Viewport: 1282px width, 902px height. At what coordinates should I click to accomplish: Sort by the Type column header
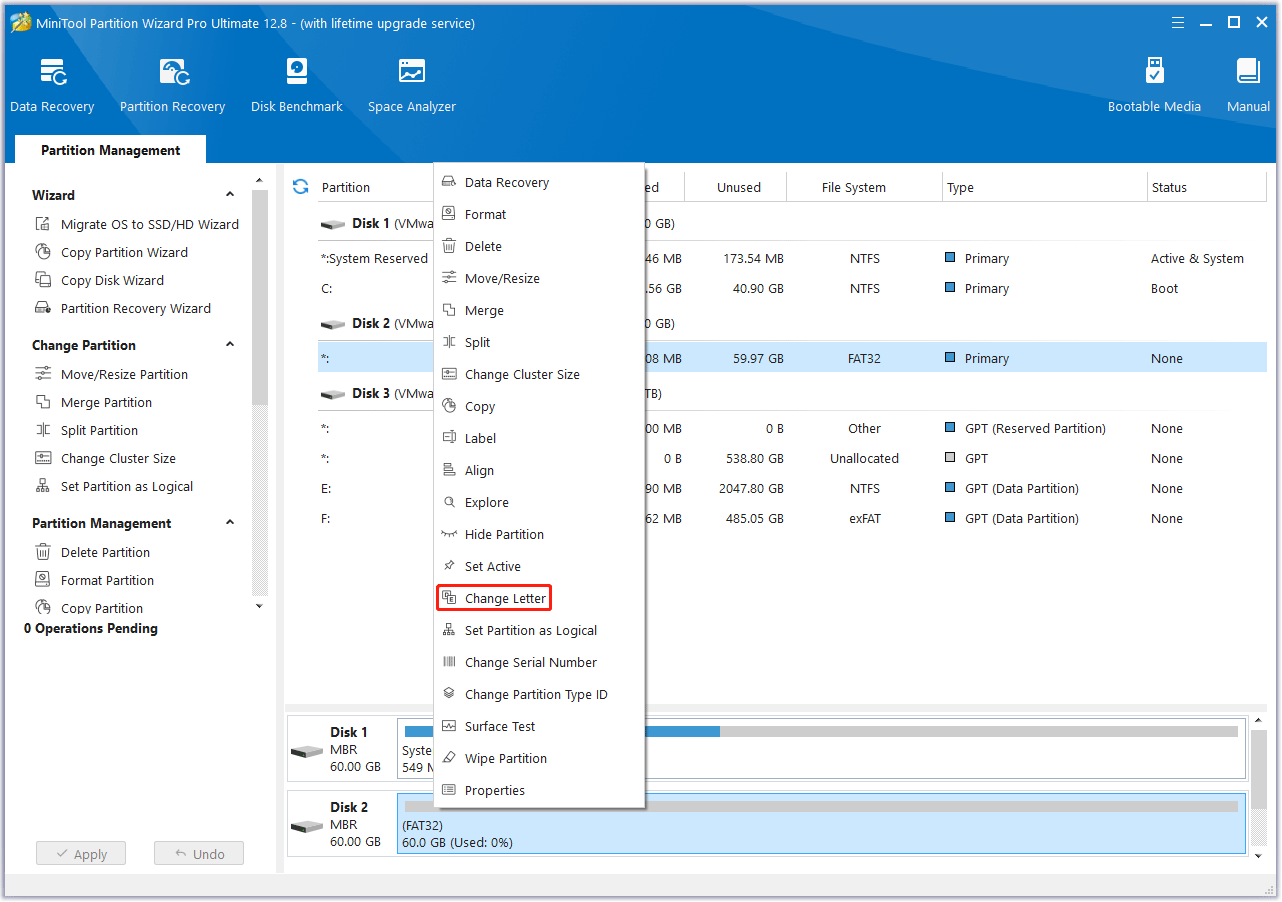(x=1046, y=187)
